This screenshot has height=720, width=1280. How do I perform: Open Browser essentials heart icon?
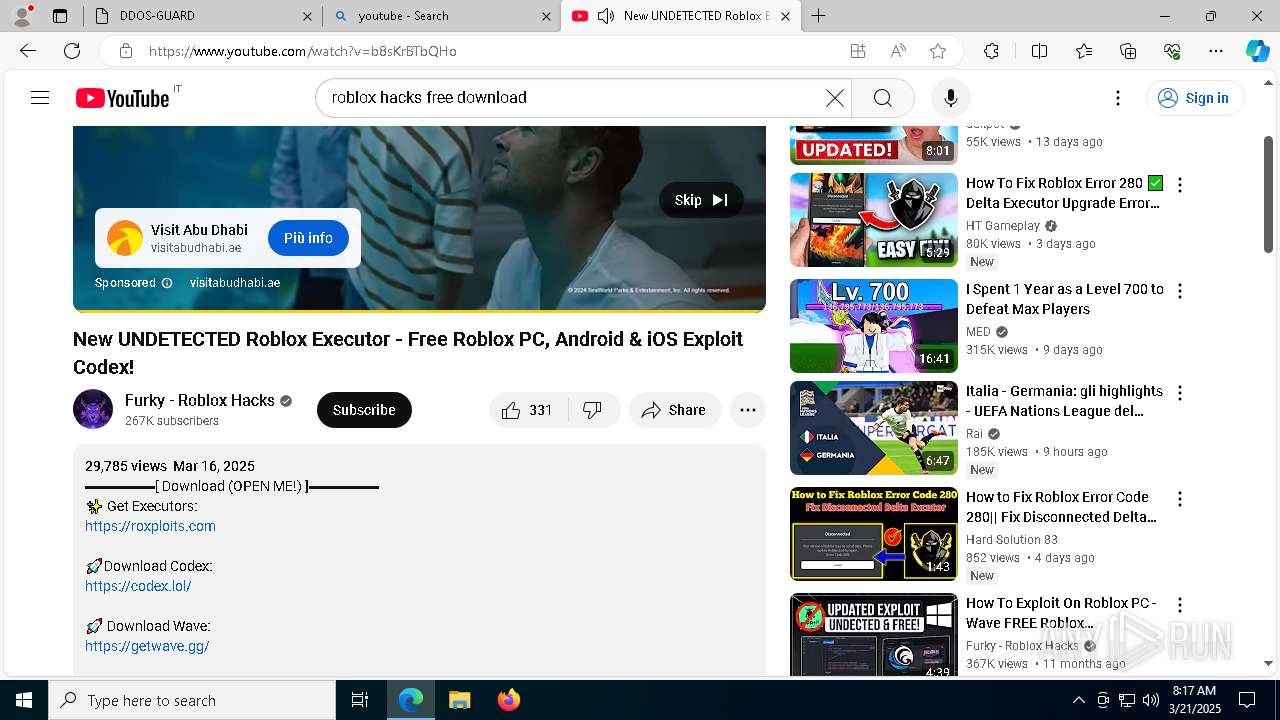[1172, 51]
